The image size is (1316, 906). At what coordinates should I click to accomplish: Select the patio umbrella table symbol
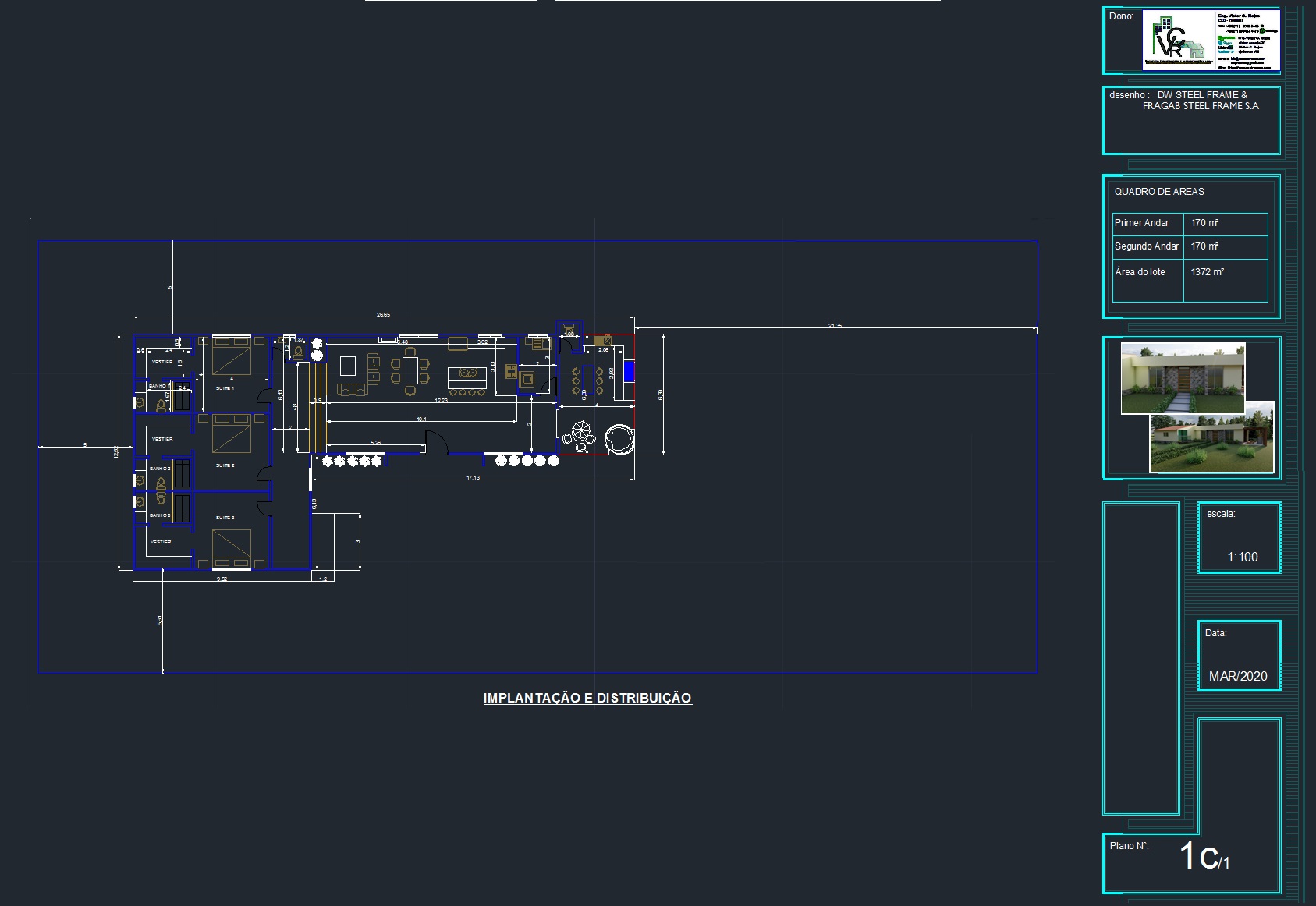pos(581,432)
